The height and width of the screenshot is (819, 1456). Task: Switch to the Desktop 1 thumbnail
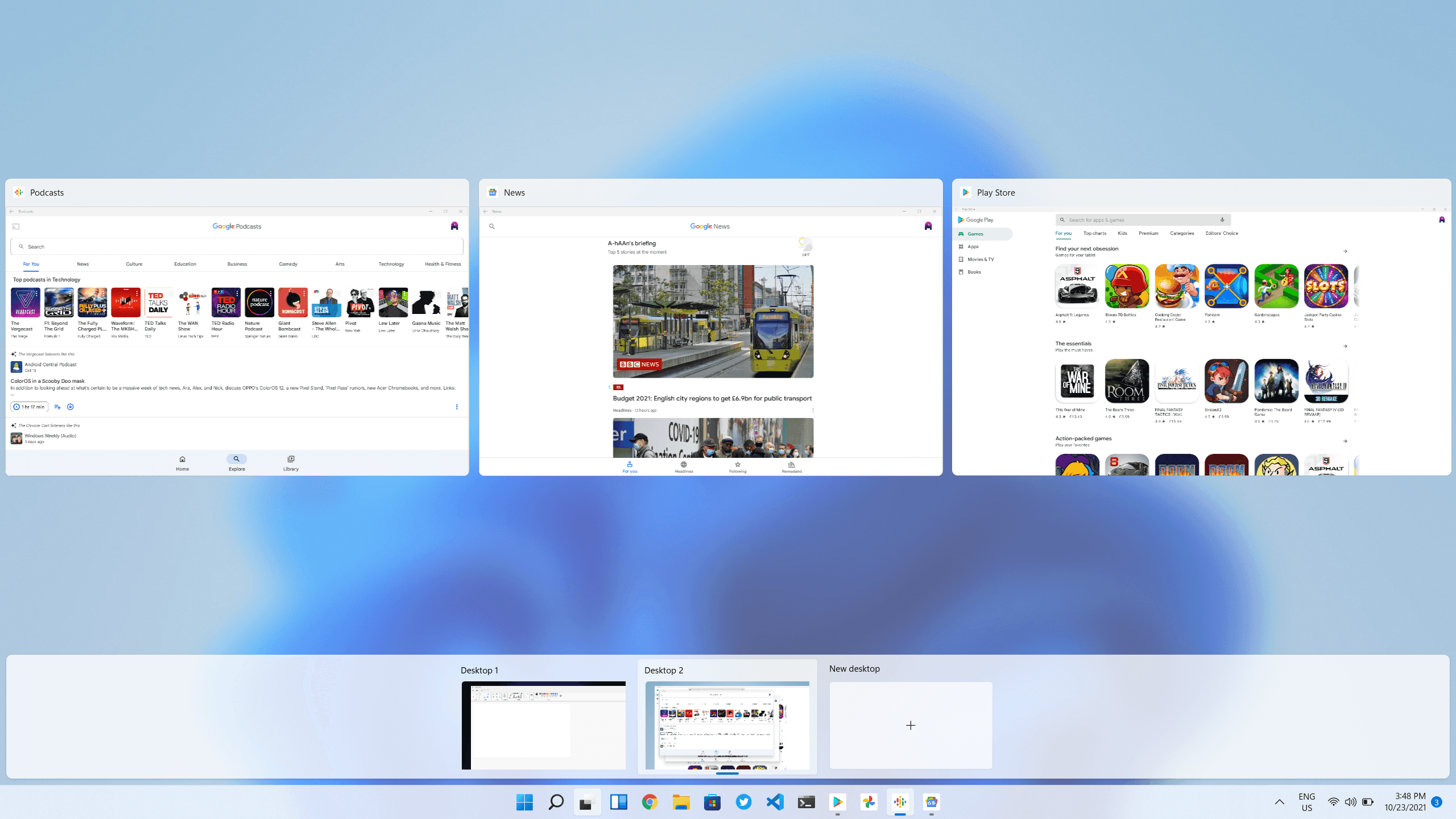[x=543, y=725]
